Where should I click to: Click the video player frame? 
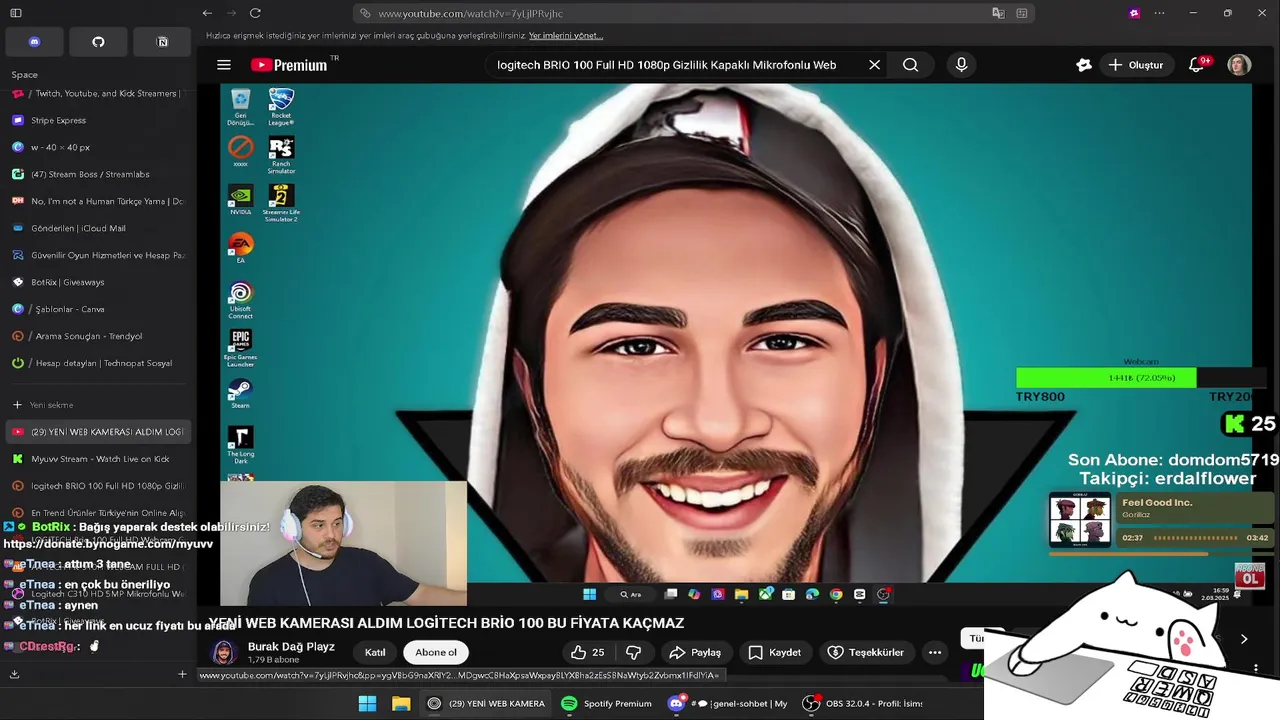(x=736, y=345)
